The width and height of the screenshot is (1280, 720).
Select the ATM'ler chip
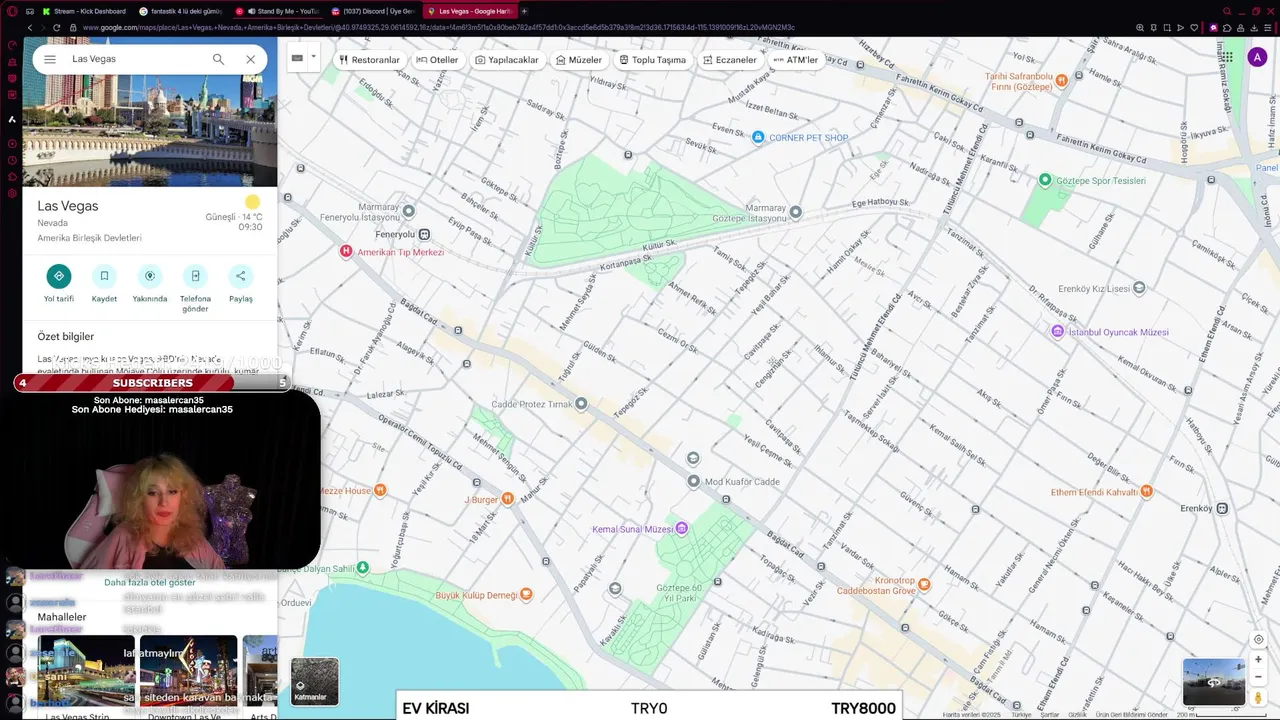pyautogui.click(x=796, y=60)
